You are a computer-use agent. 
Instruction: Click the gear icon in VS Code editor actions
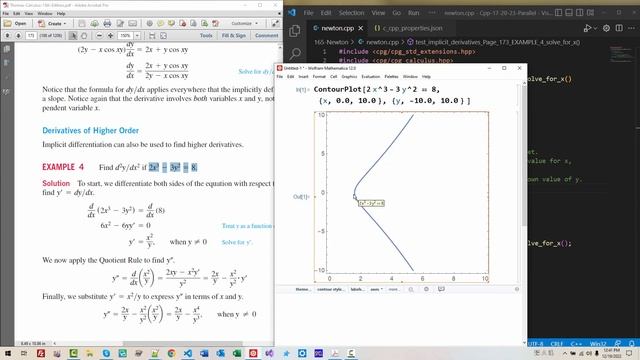[x=607, y=28]
